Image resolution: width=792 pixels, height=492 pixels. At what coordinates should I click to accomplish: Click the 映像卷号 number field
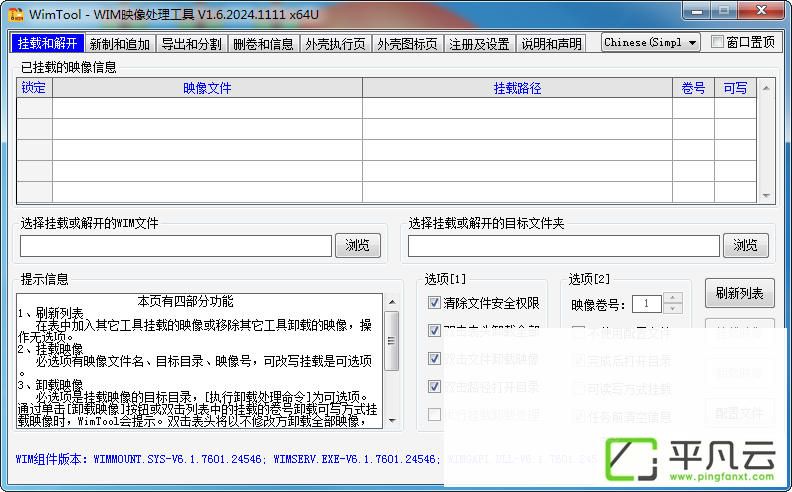point(647,304)
